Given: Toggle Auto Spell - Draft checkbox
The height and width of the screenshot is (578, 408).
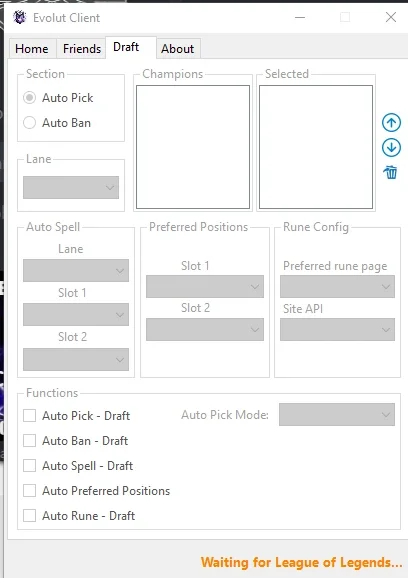Looking at the screenshot, I should coord(29,466).
